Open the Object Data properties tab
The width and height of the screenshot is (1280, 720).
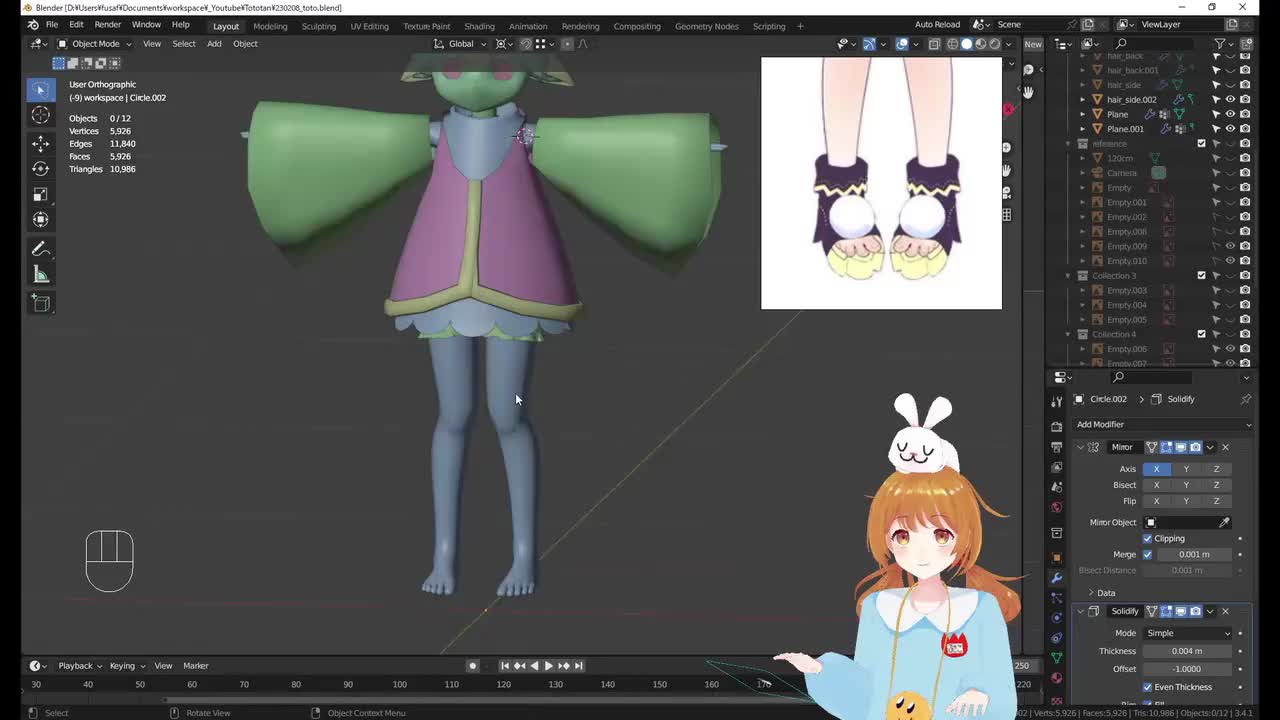1056,657
